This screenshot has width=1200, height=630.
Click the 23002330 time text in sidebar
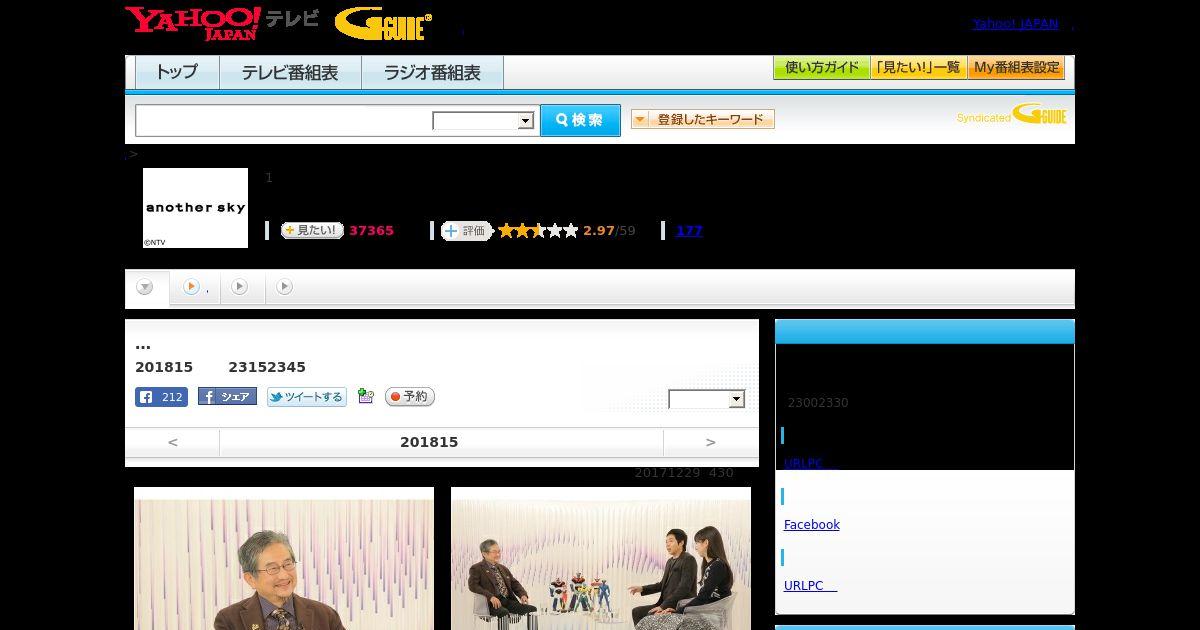click(x=818, y=403)
